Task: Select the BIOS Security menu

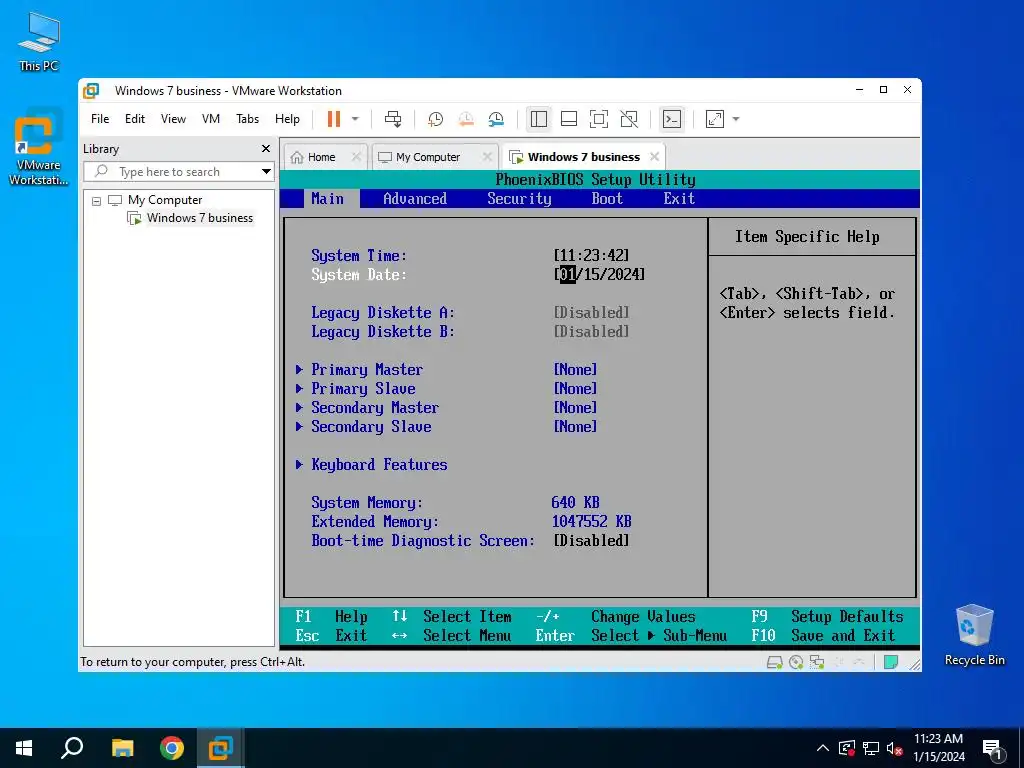Action: click(x=519, y=199)
